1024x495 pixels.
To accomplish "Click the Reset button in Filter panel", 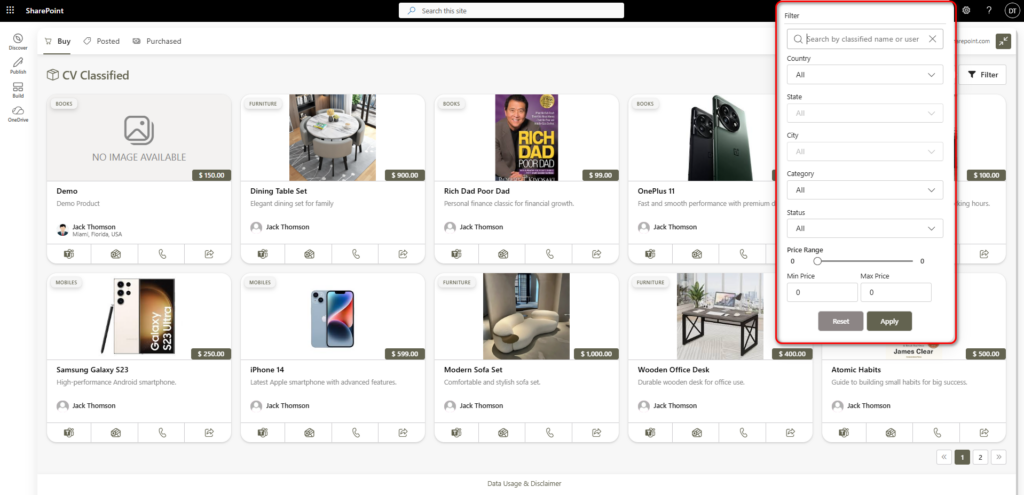I will click(x=840, y=321).
